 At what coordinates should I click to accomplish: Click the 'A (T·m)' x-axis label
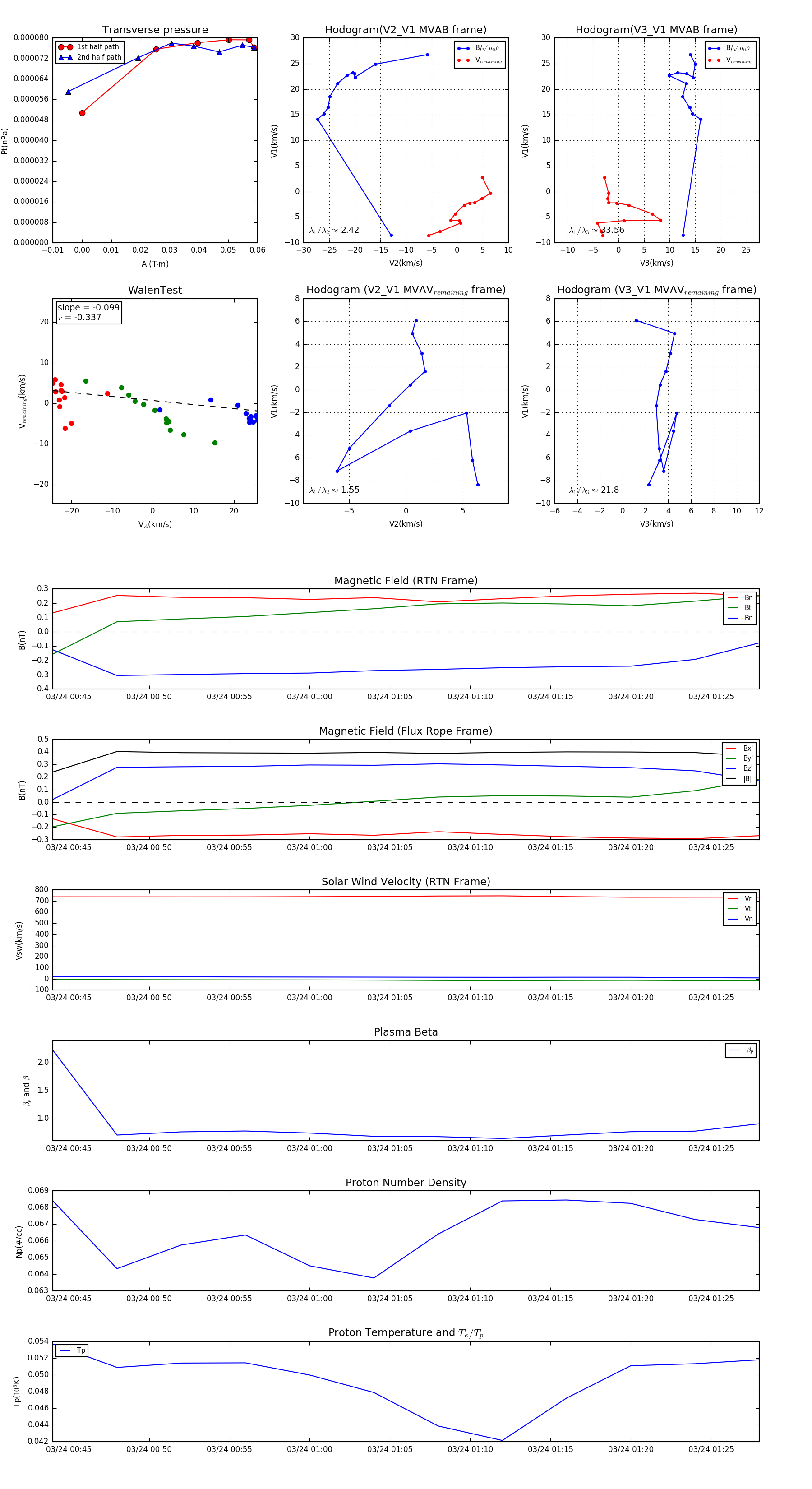coord(155,264)
